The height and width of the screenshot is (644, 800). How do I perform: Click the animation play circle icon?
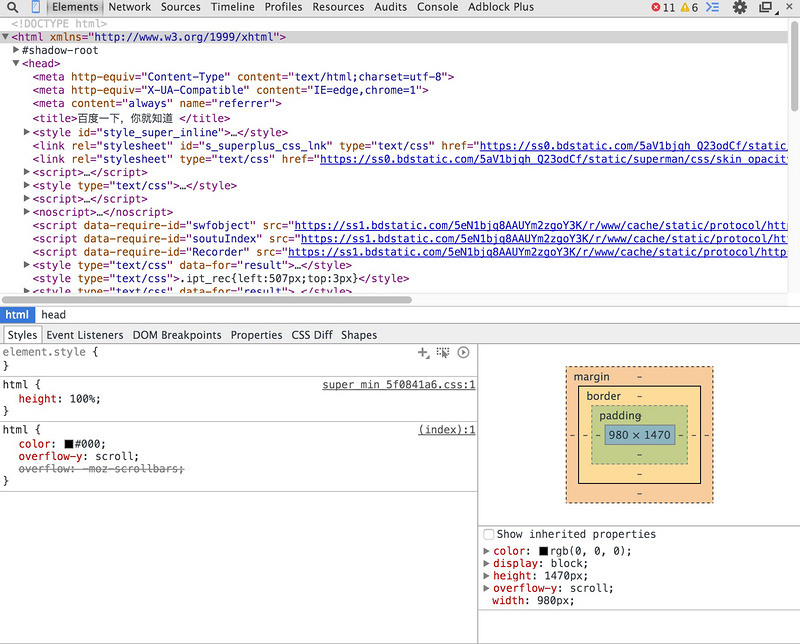tap(463, 353)
